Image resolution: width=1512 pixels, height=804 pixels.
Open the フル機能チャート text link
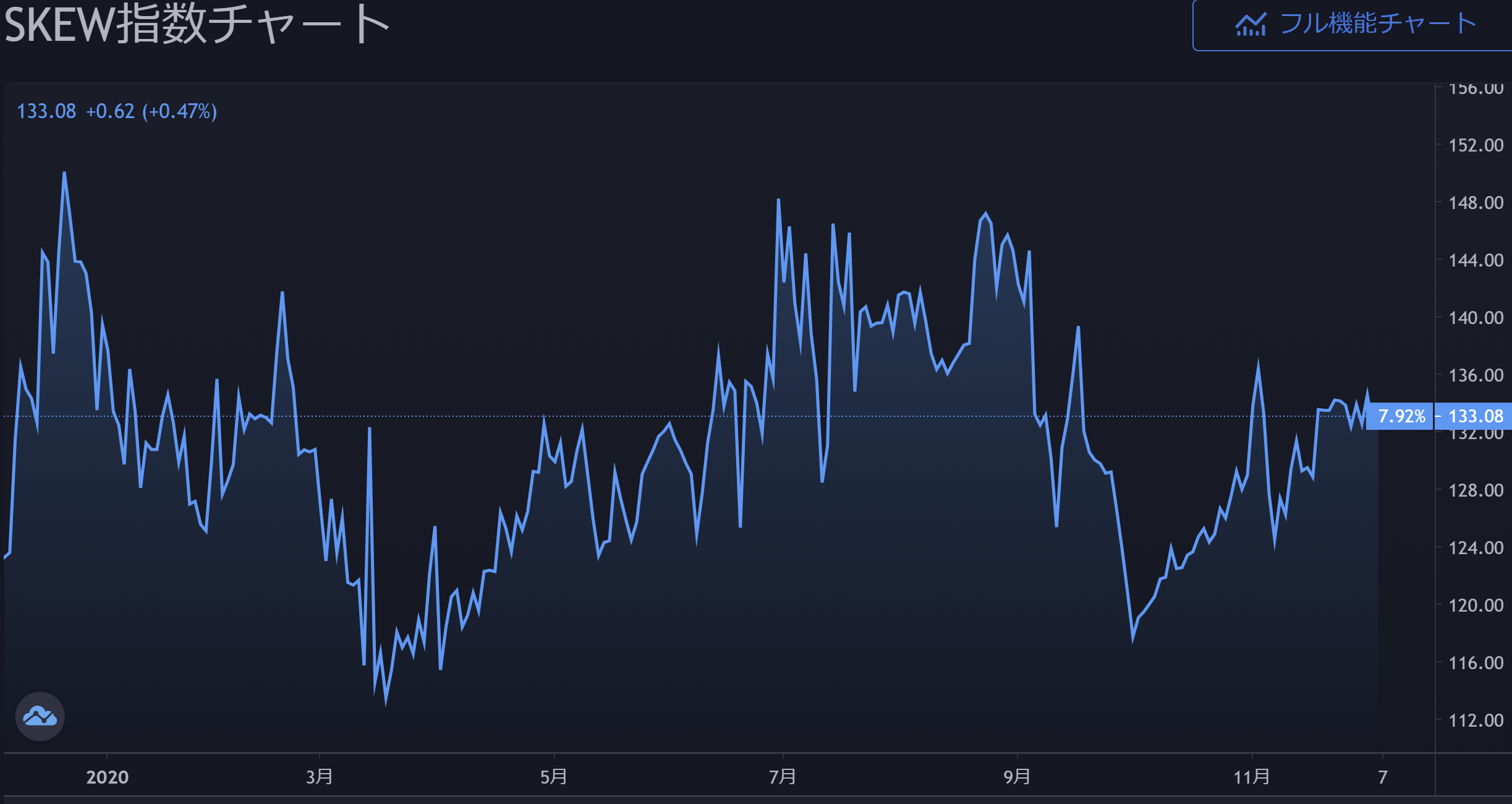[1377, 24]
